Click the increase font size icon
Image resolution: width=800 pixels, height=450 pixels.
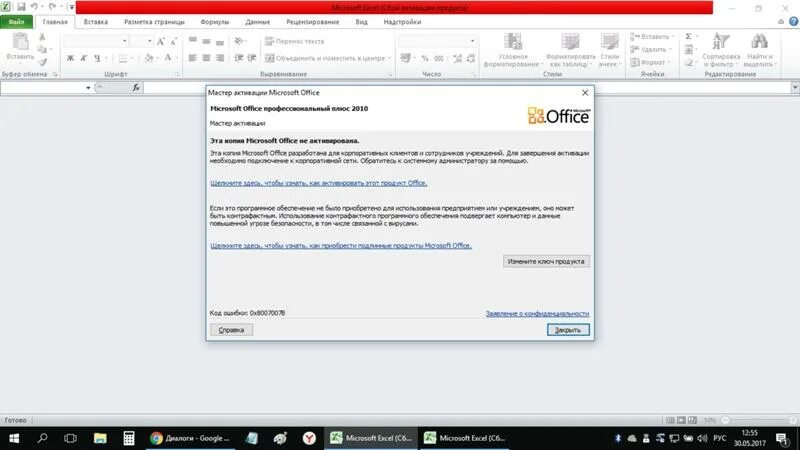point(161,41)
